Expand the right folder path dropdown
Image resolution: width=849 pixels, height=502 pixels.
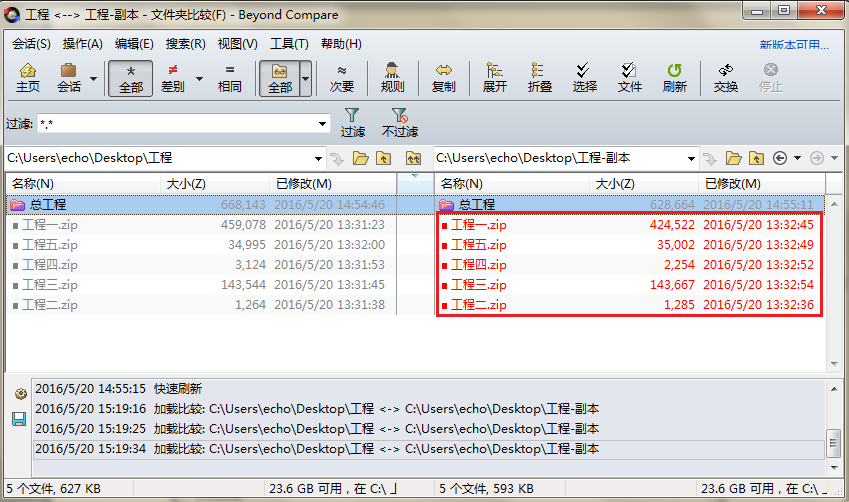[x=691, y=159]
